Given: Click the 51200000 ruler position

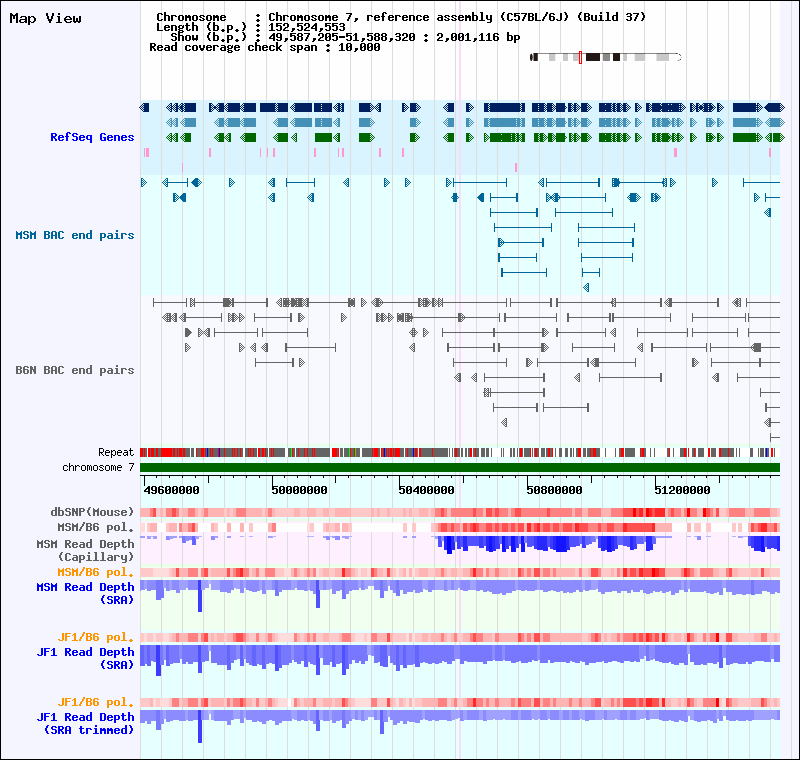Looking at the screenshot, I should [x=682, y=490].
